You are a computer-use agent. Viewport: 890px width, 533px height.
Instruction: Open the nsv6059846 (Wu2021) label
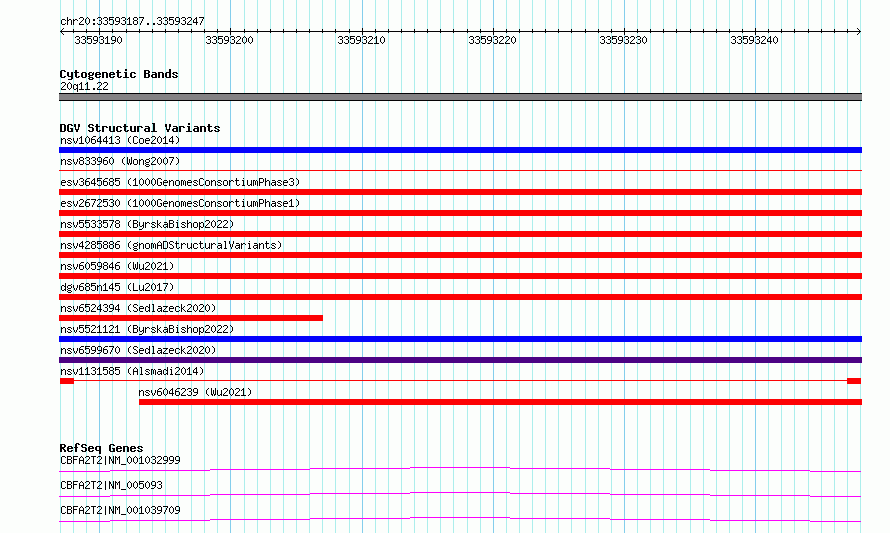pos(117,266)
